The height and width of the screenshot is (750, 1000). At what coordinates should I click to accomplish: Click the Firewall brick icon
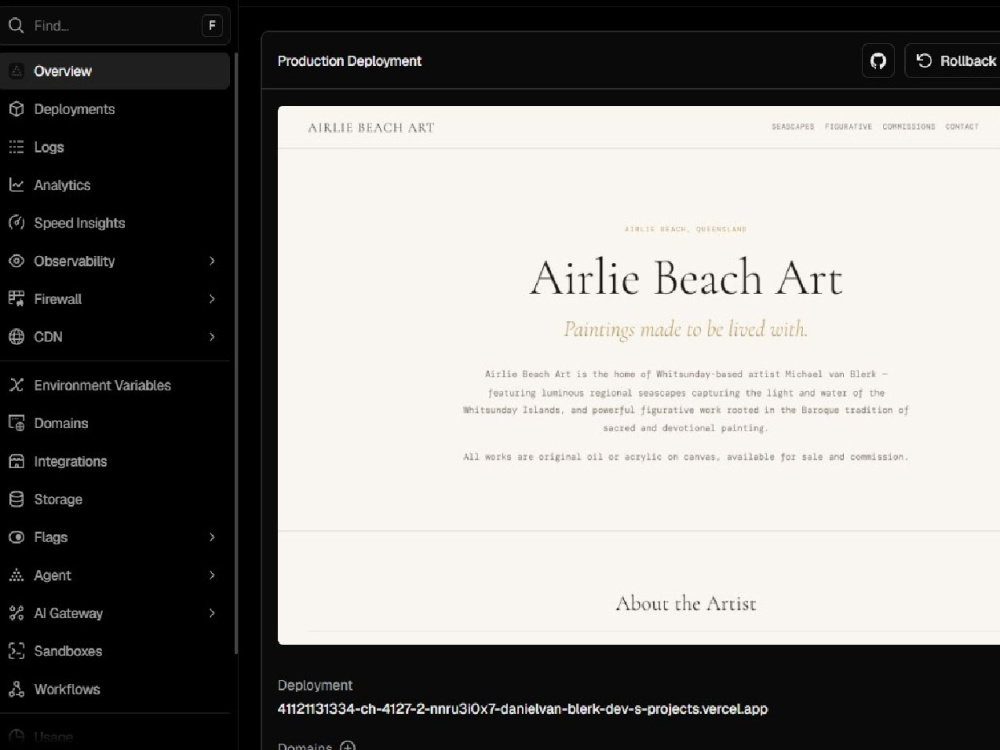tap(17, 298)
